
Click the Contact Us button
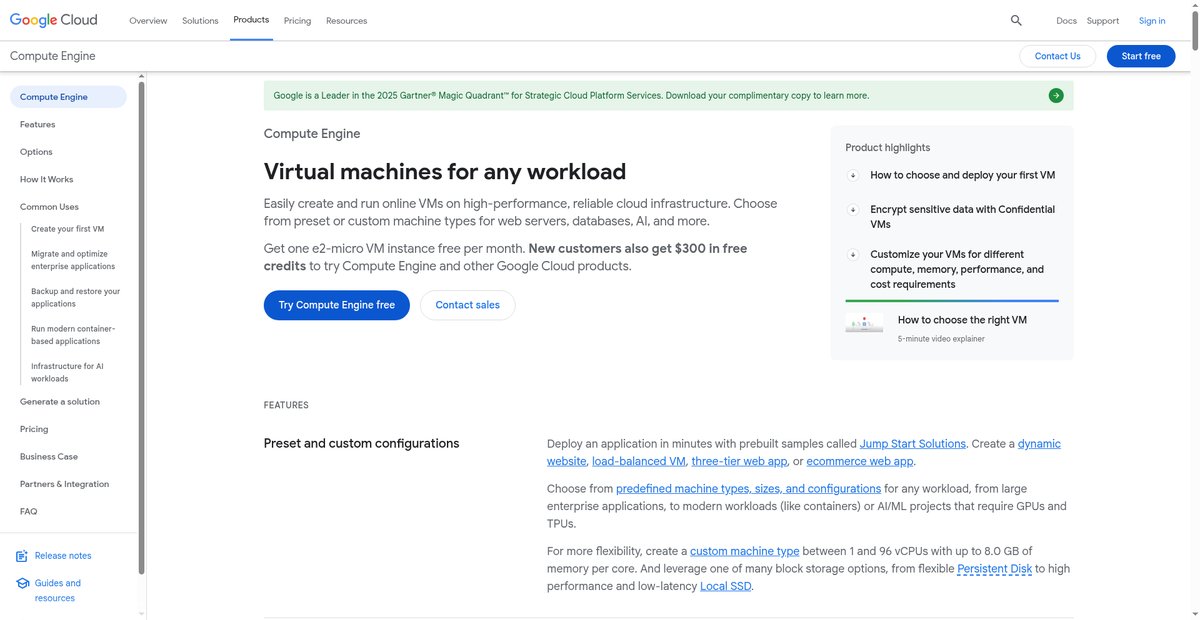(x=1057, y=56)
